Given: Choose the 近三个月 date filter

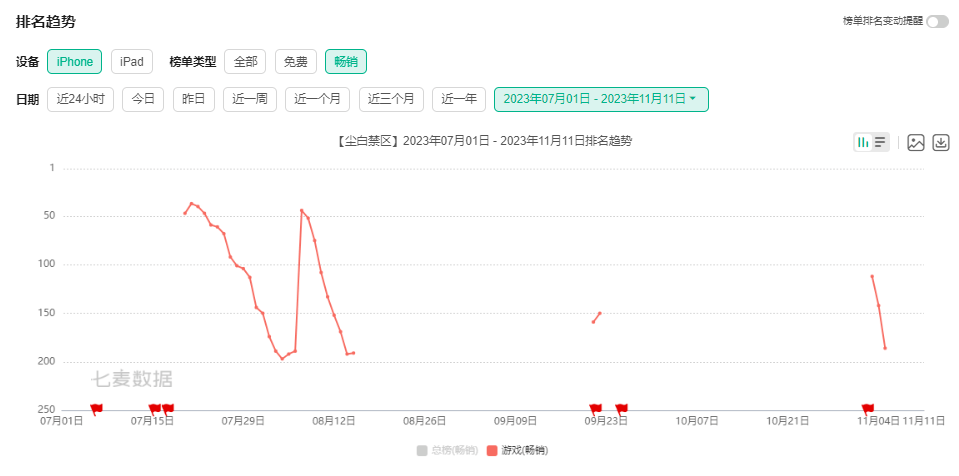Looking at the screenshot, I should tap(391, 99).
